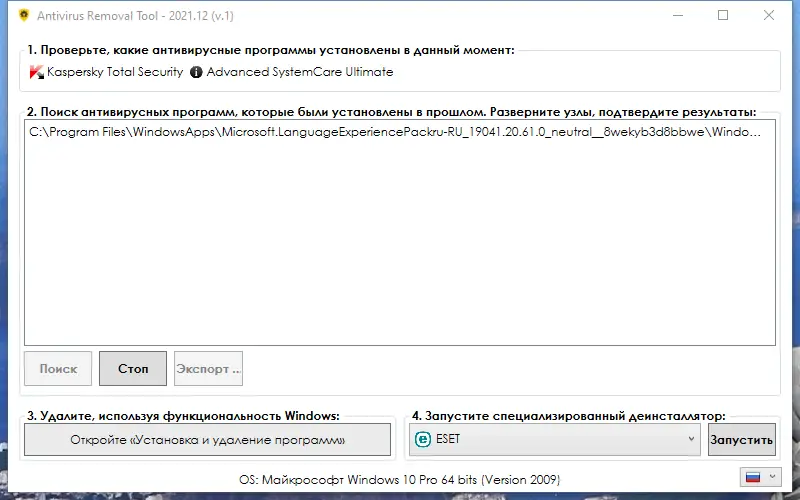The image size is (800, 500).
Task: Open «Установка и удаление программ» button
Action: coord(207,439)
